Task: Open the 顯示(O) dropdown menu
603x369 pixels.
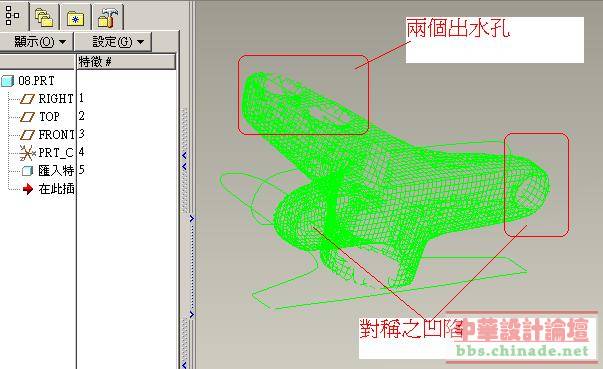Action: (36, 42)
